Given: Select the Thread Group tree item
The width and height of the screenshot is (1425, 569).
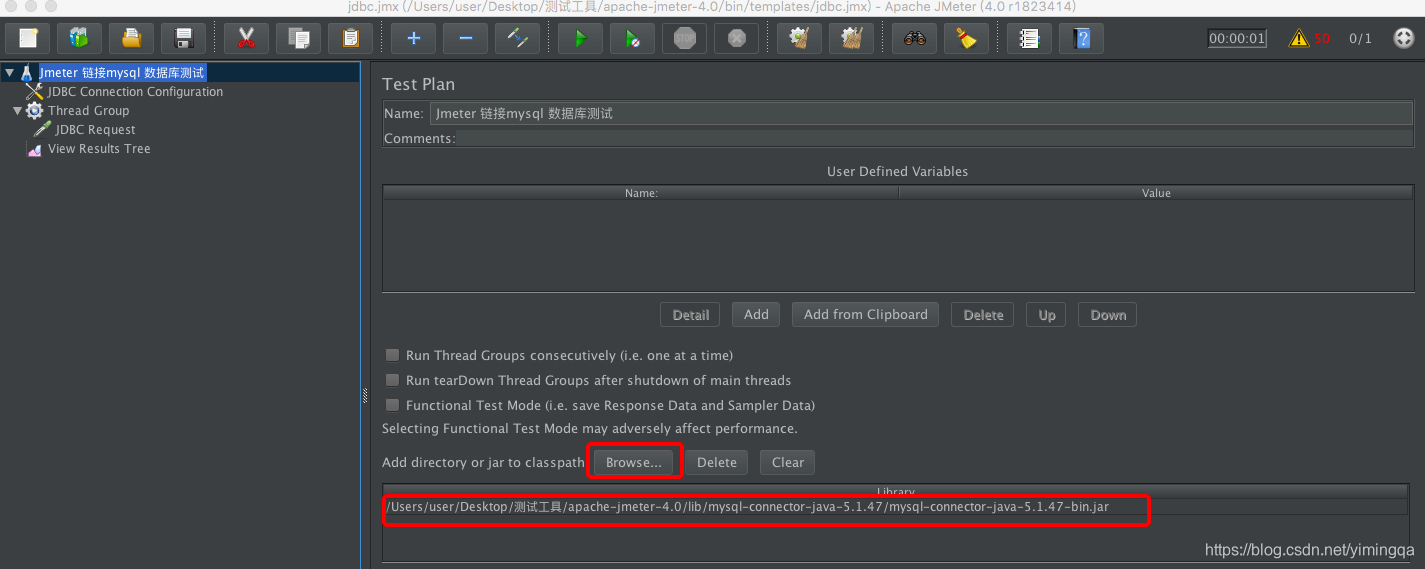Looking at the screenshot, I should pos(88,111).
